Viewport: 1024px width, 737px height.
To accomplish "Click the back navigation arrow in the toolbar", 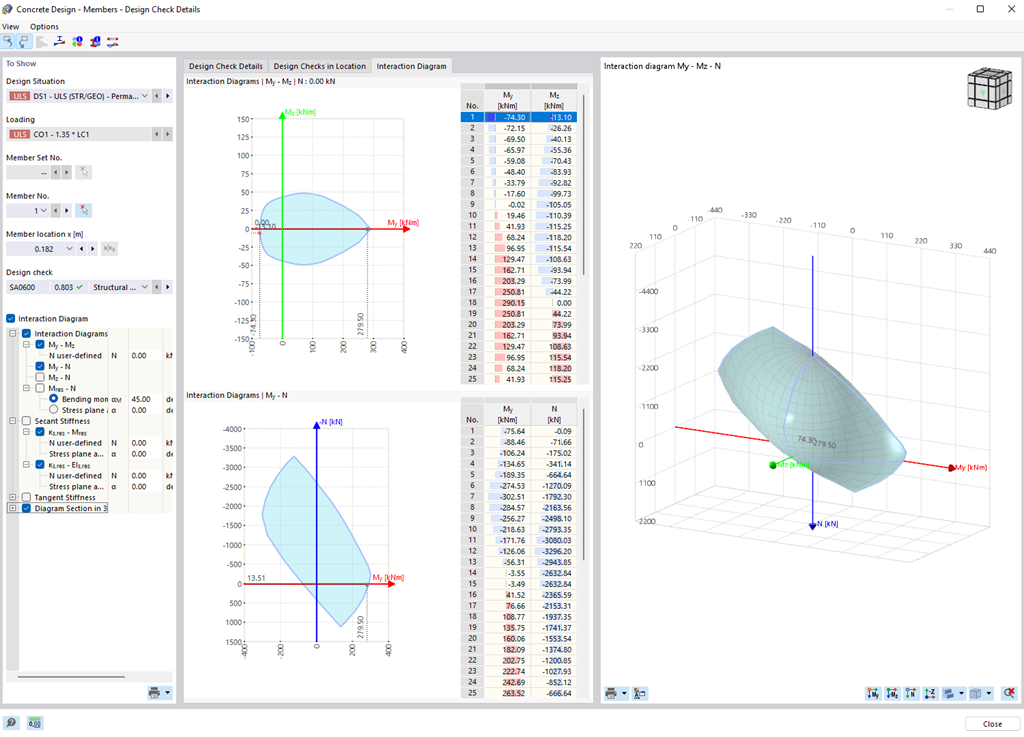I will pyautogui.click(x=8, y=42).
